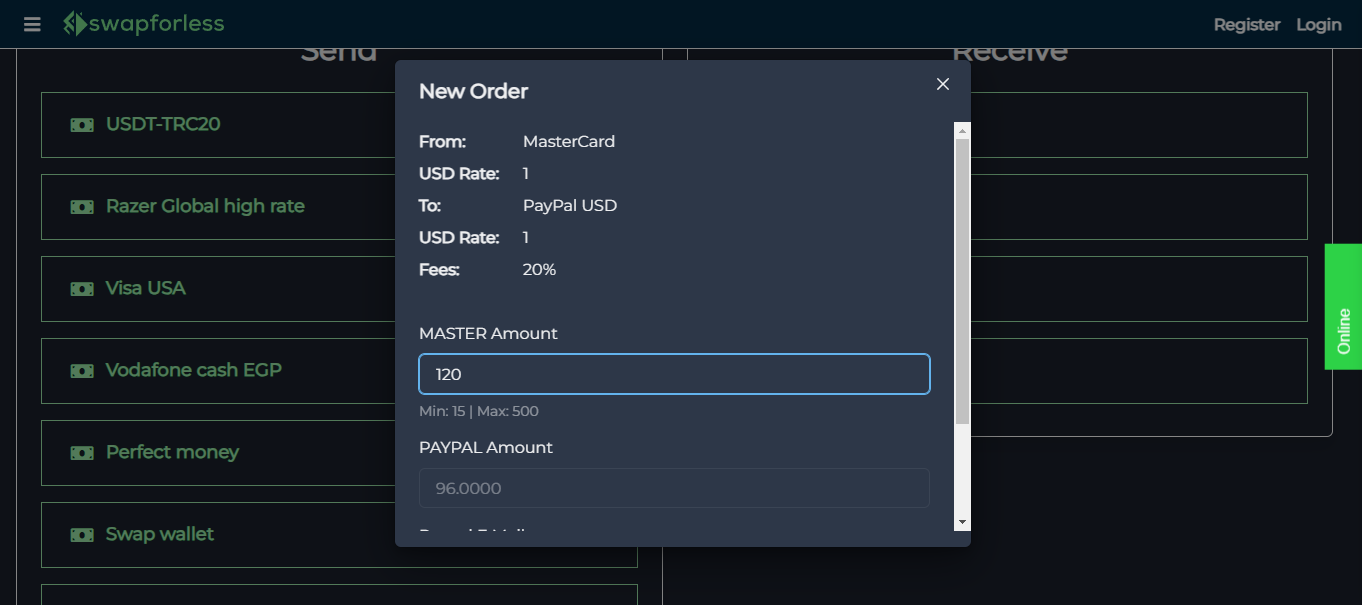
Task: Click the PAYPAL Amount field
Action: (674, 488)
